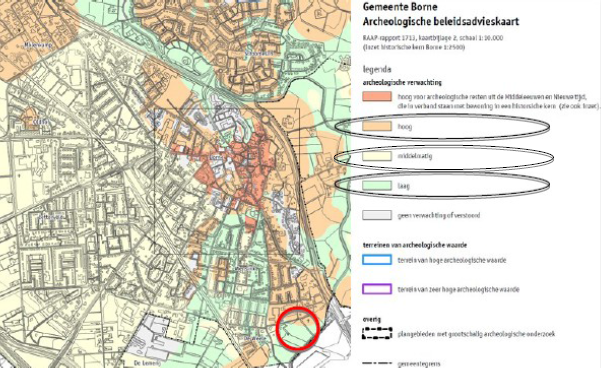Click the 'De Lemerij' map label
Viewport: 601px width, 369px height.
point(146,363)
